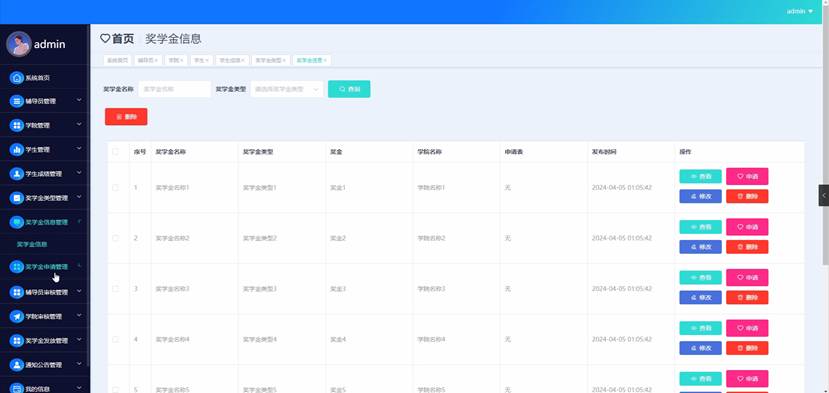Click blue 修改 button for row 2
Image resolution: width=829 pixels, height=393 pixels.
click(701, 247)
